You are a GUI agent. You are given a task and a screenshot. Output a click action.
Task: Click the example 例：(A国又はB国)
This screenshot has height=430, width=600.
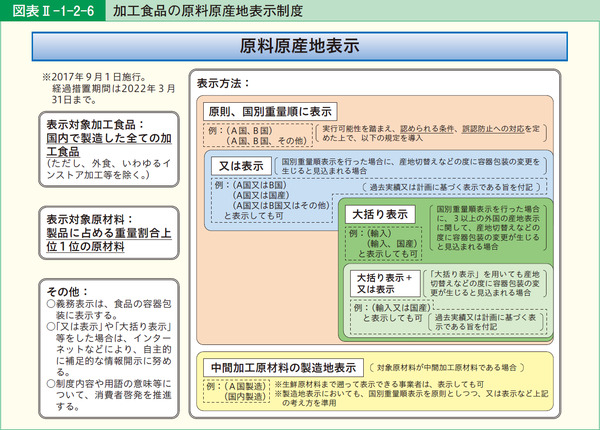[x=251, y=185]
